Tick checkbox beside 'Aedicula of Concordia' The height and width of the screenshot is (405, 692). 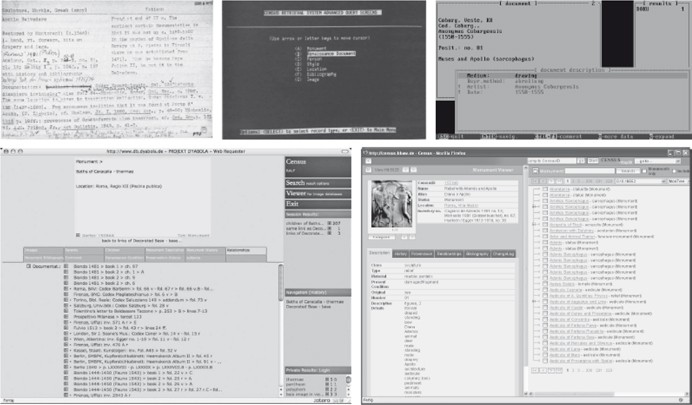coord(545,319)
